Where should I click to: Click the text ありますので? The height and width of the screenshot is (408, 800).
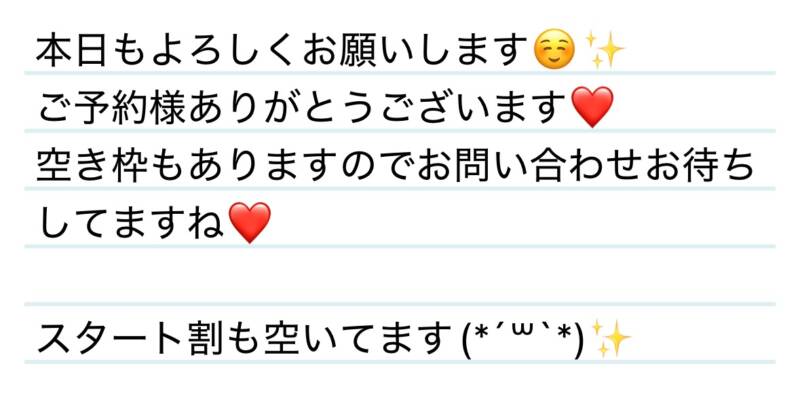click(x=303, y=166)
